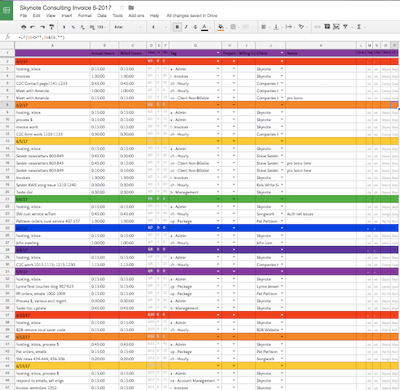Screen dimensions: 400x390
Task: Open Tag dropdown in SW news row
Action: tap(218, 359)
